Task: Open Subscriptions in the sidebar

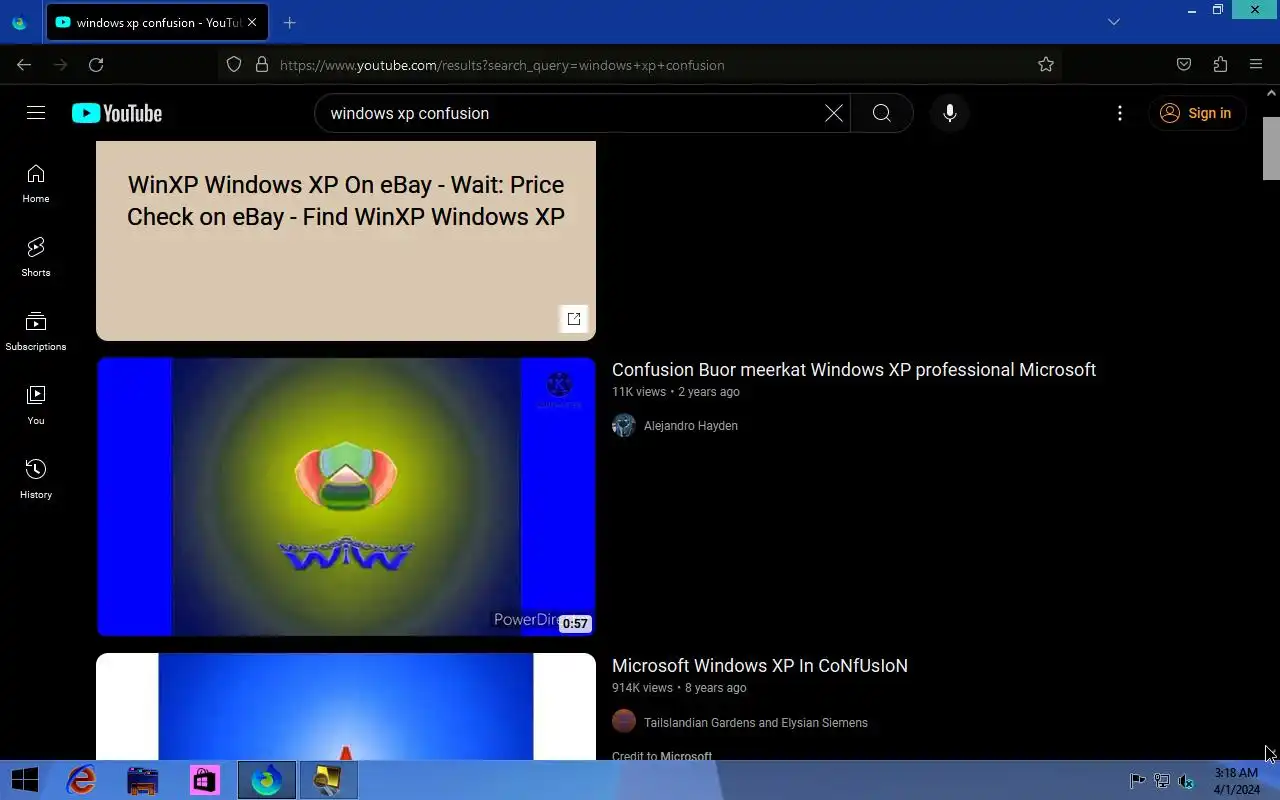Action: (36, 331)
